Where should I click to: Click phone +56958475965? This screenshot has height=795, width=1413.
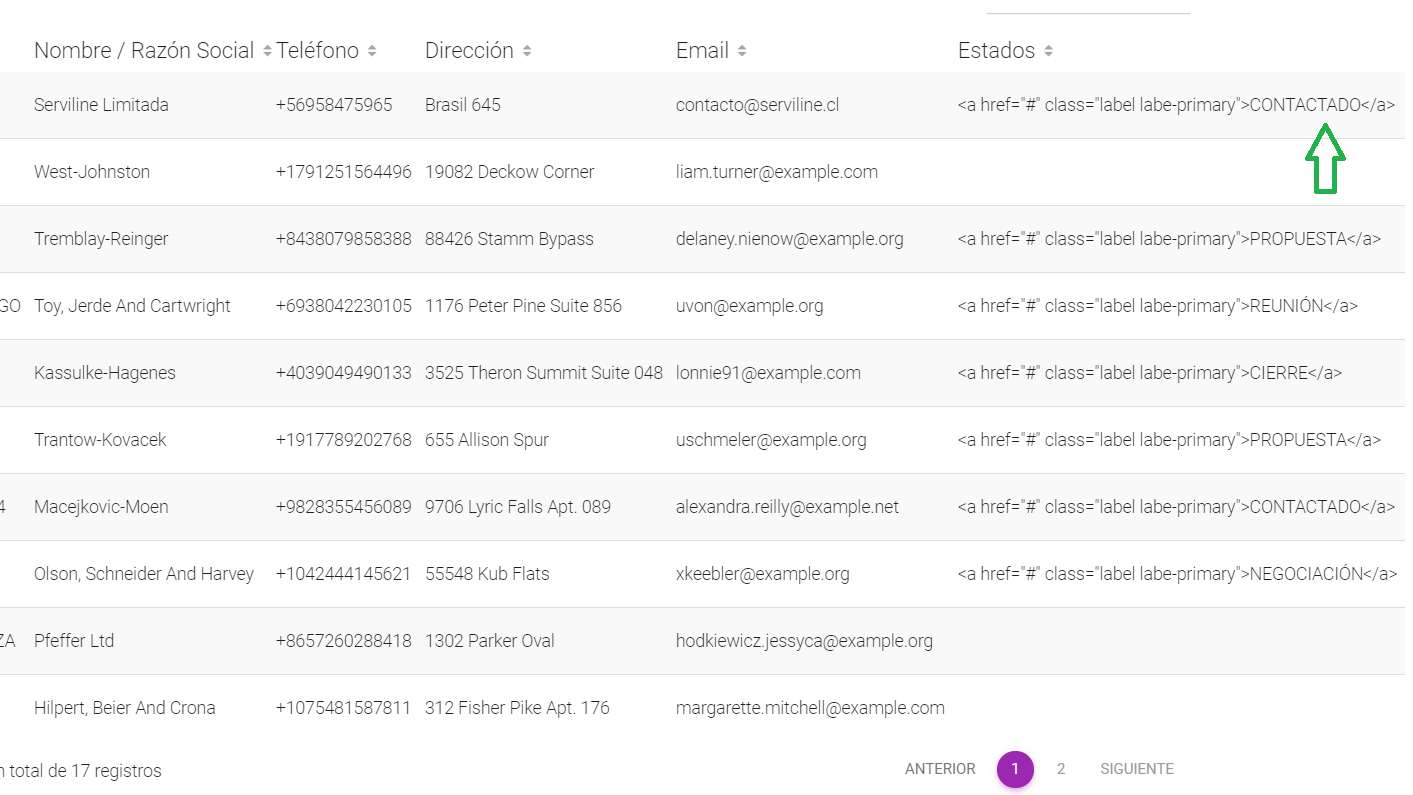334,105
